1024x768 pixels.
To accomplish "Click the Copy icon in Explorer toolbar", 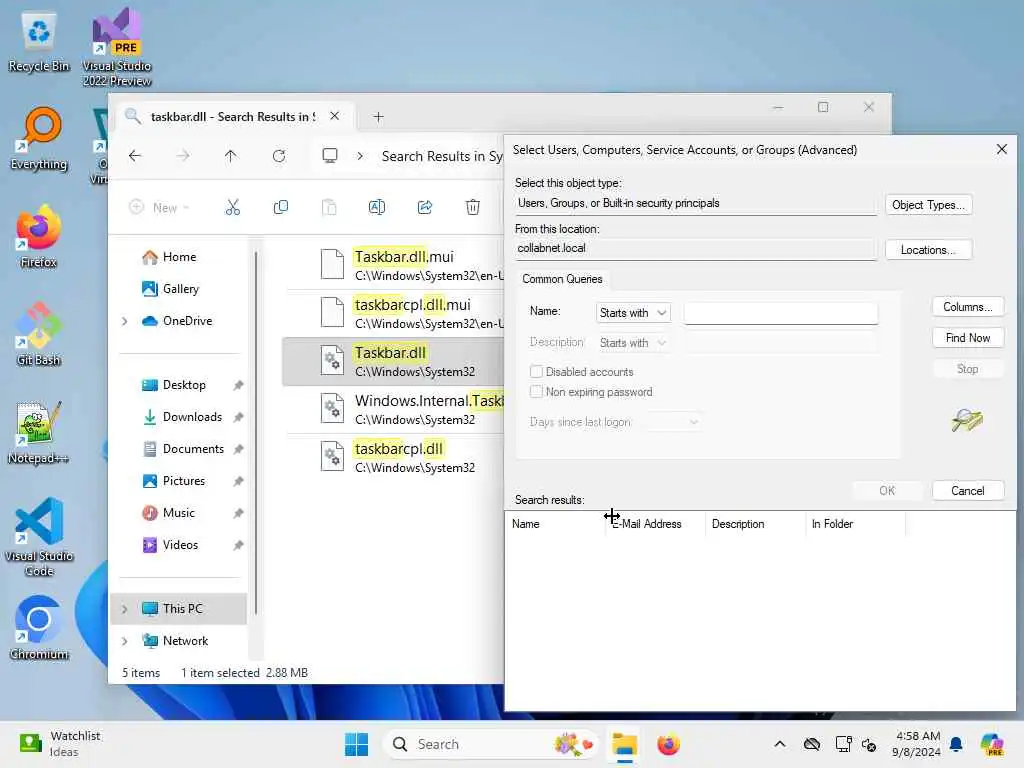I will coord(281,208).
